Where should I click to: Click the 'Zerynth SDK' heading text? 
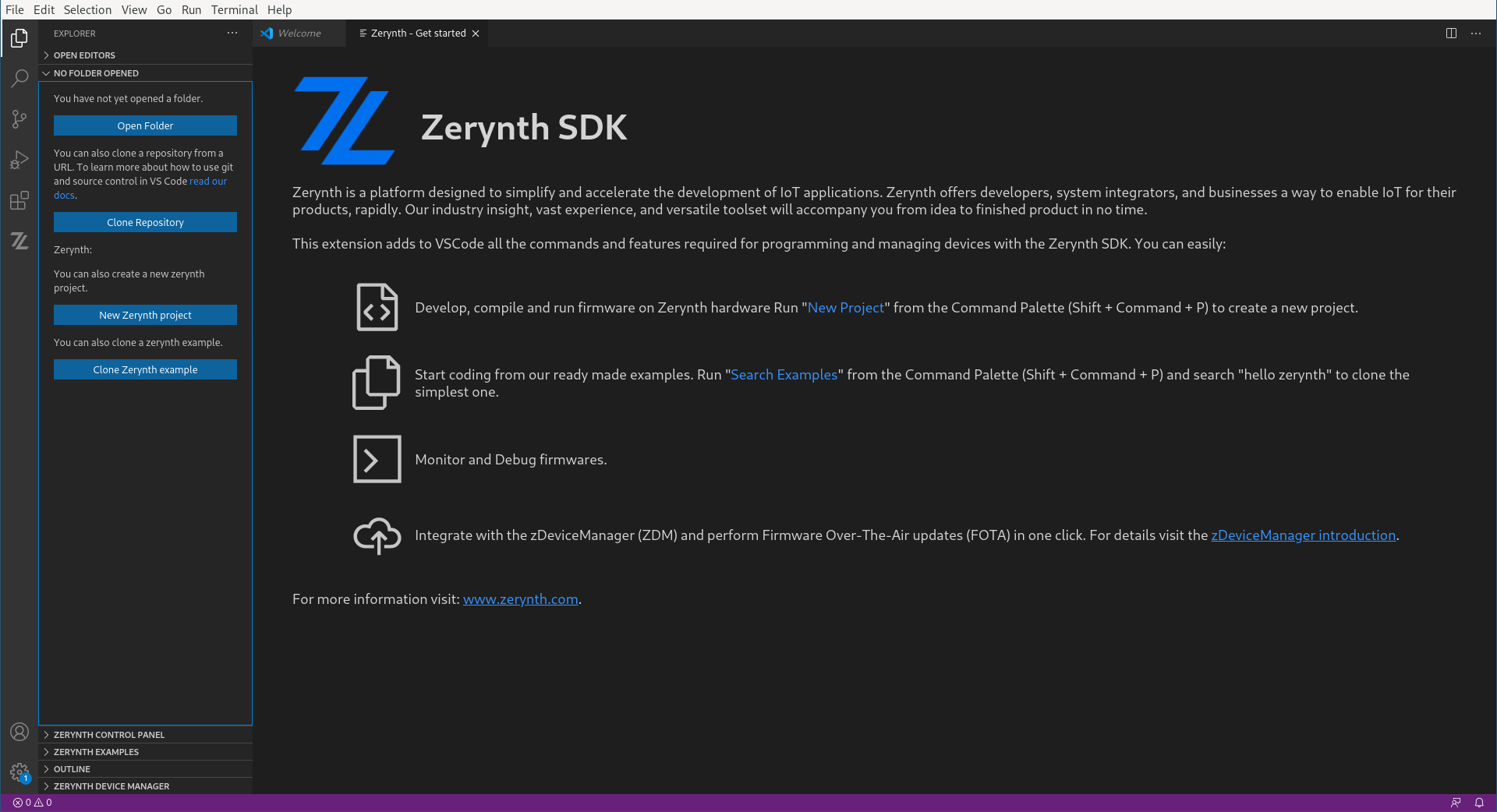tap(524, 127)
